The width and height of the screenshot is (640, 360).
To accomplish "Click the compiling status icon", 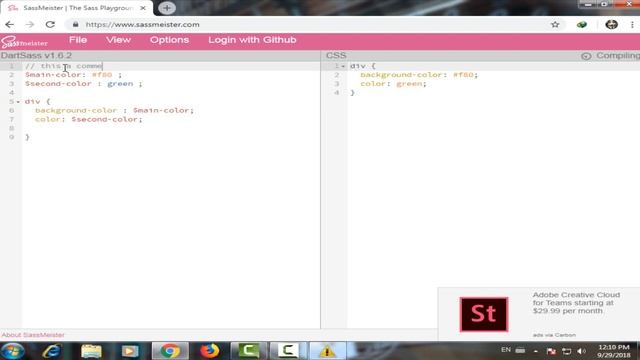I will pyautogui.click(x=586, y=56).
